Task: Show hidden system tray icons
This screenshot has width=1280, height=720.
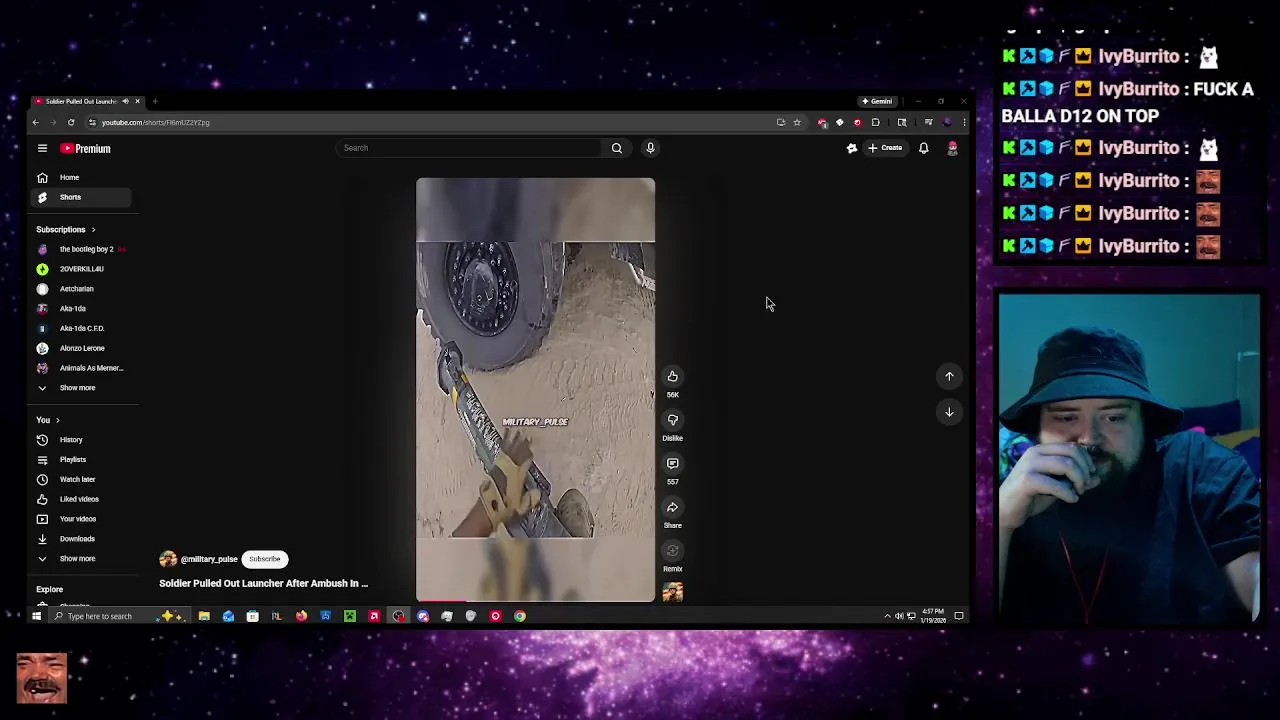Action: point(887,616)
